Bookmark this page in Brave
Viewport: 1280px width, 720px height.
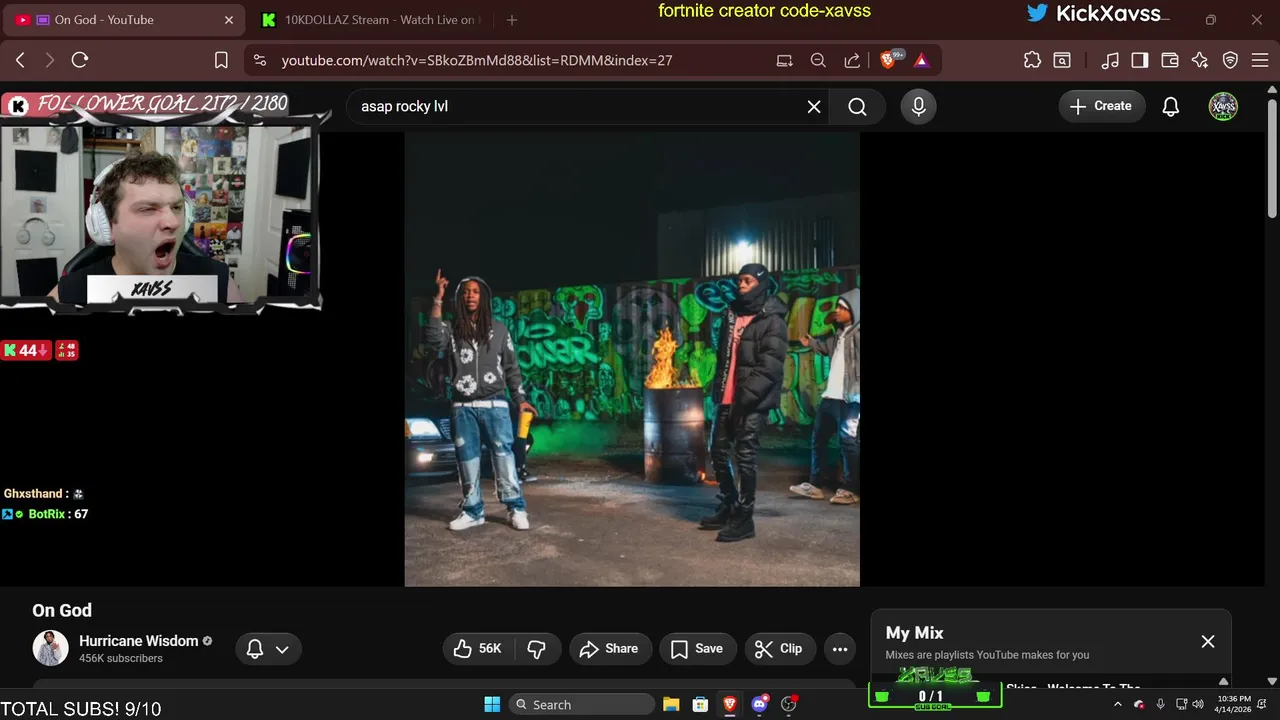221,60
